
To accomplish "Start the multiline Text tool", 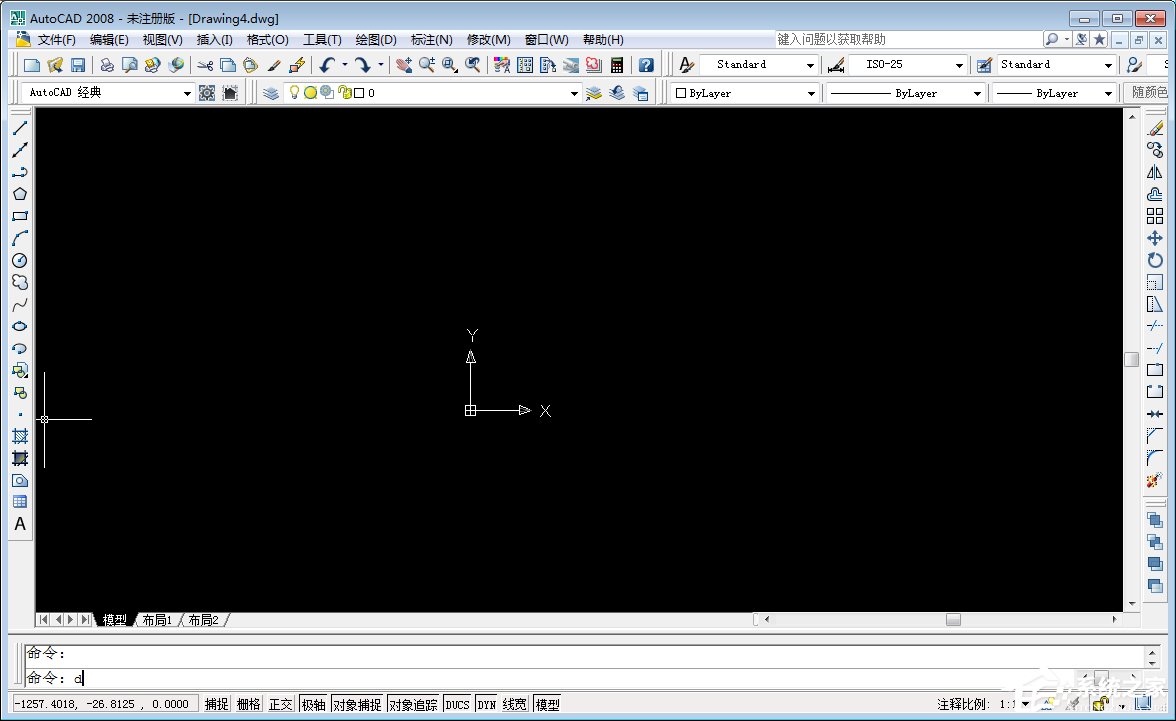I will [x=20, y=524].
